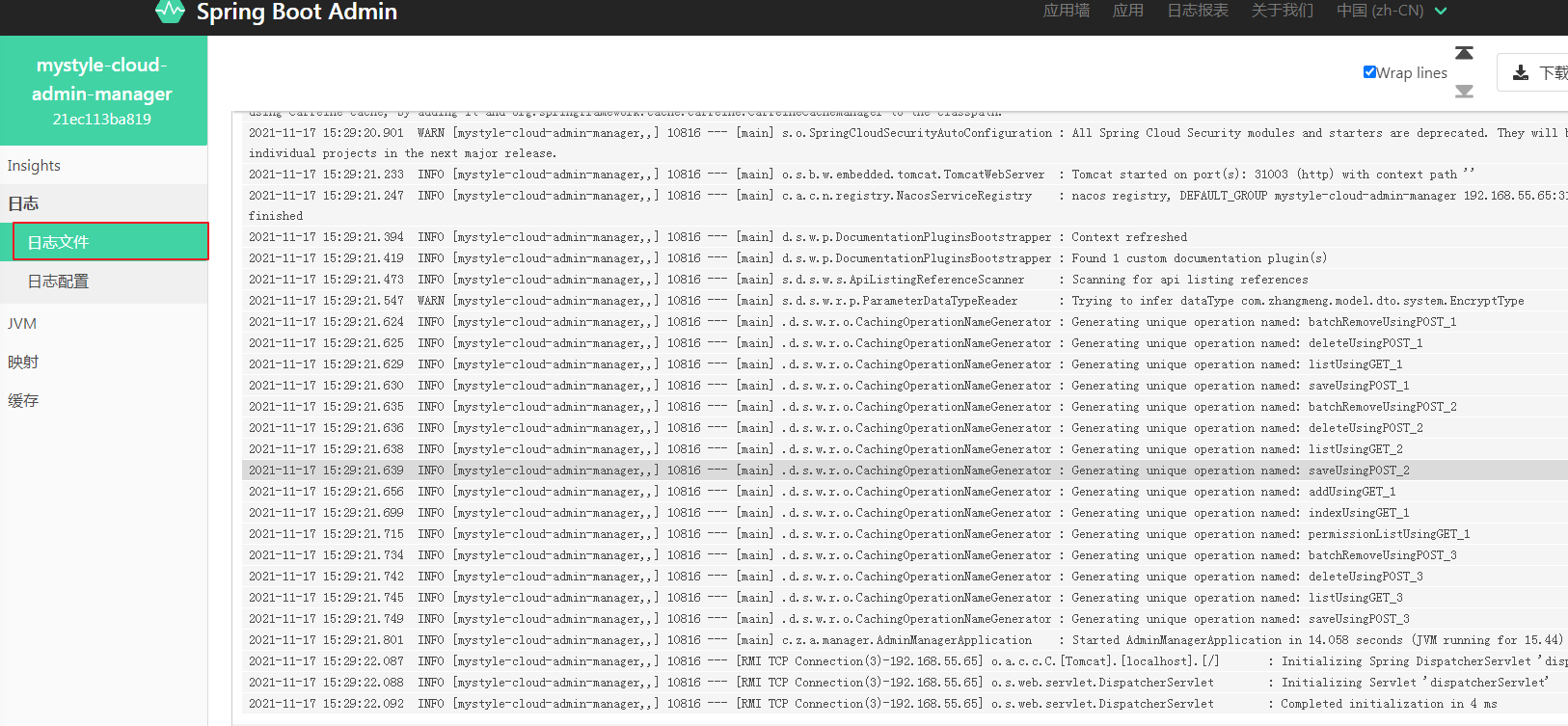Expand the Insights sidebar section

(35, 166)
